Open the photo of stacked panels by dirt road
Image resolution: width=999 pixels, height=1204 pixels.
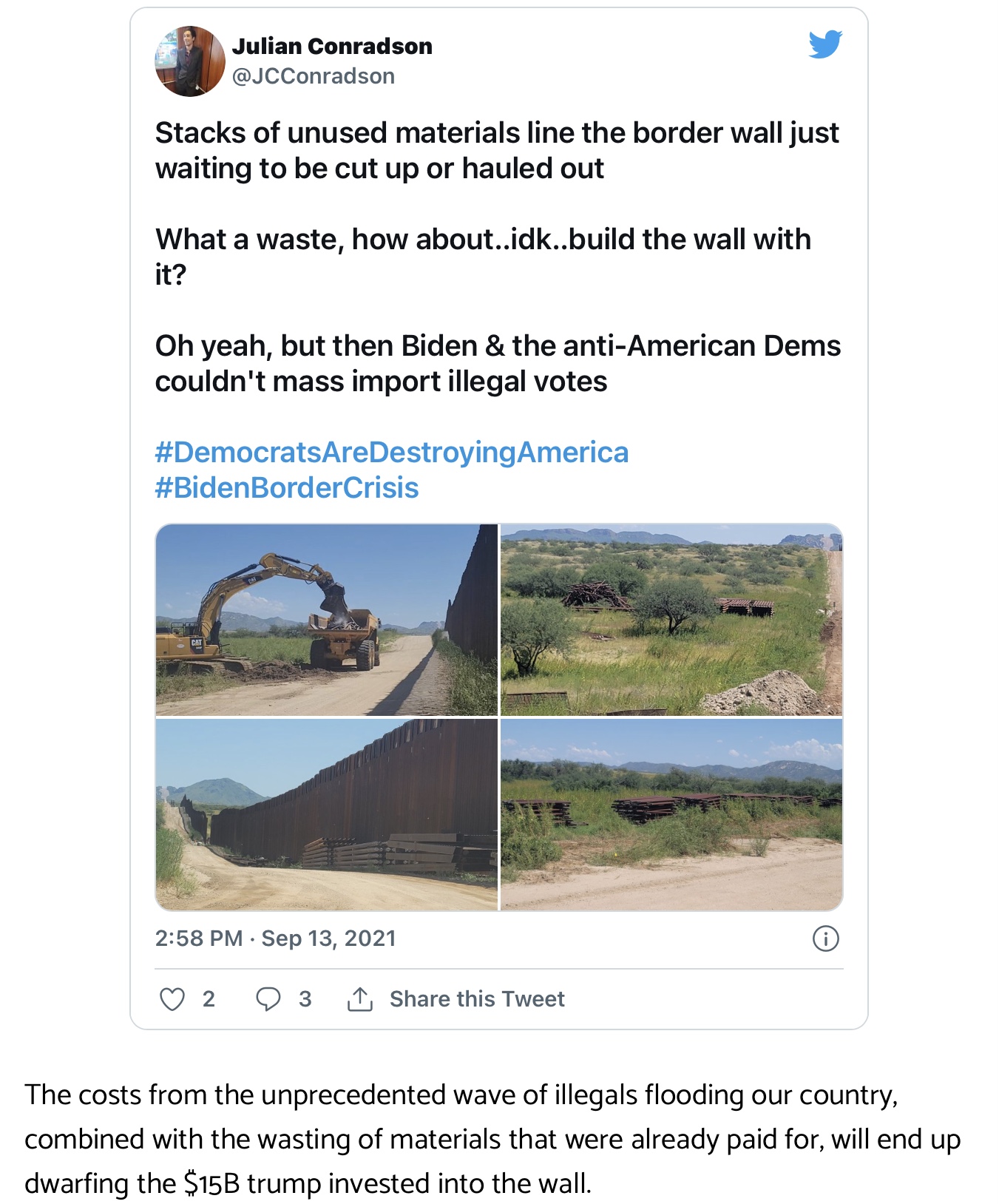(671, 814)
